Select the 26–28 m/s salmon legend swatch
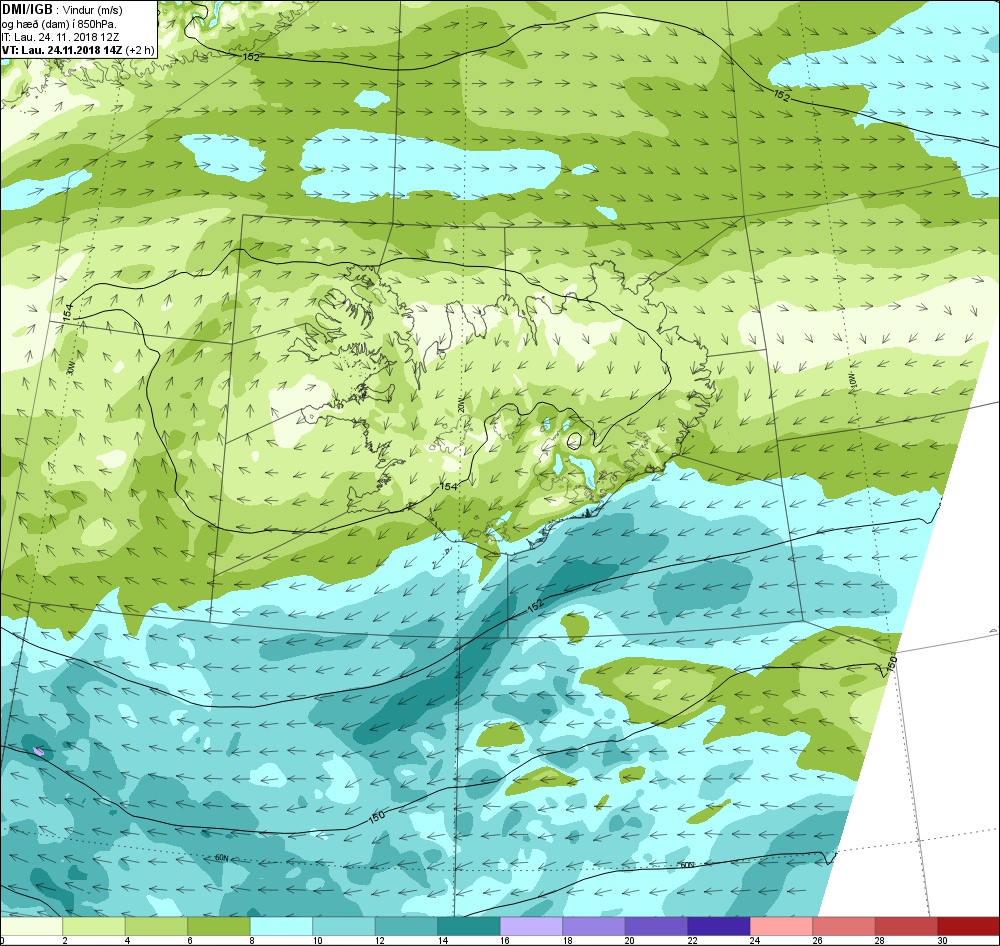 (844, 926)
